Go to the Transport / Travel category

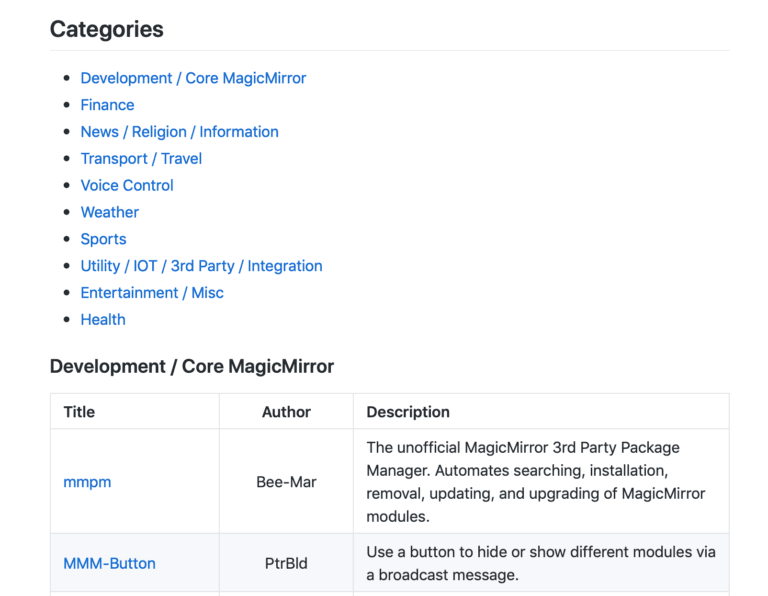141,159
